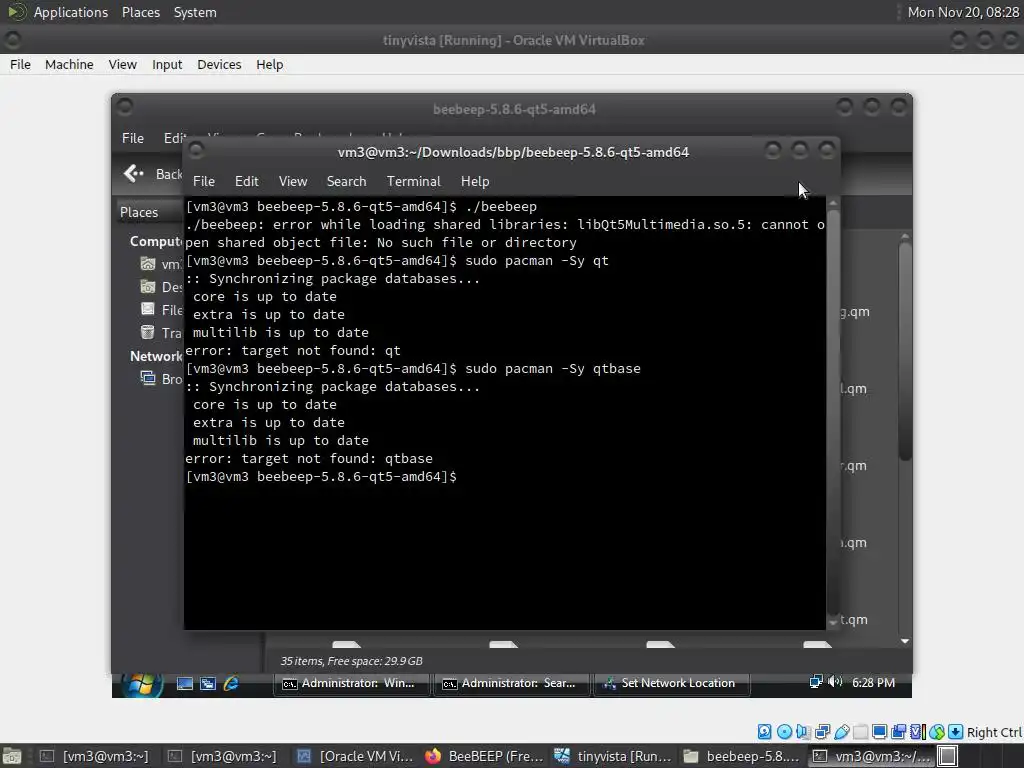Click the Computer section heading in sidebar
1024x768 pixels.
pos(156,242)
